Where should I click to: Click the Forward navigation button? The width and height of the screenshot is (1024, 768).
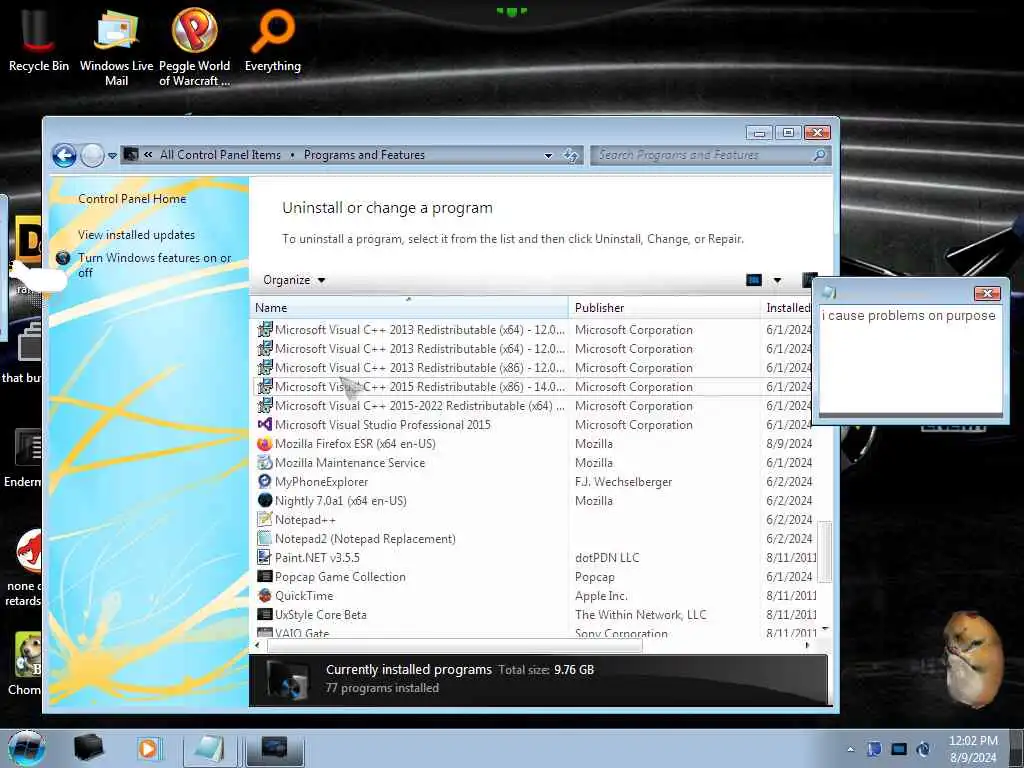92,155
